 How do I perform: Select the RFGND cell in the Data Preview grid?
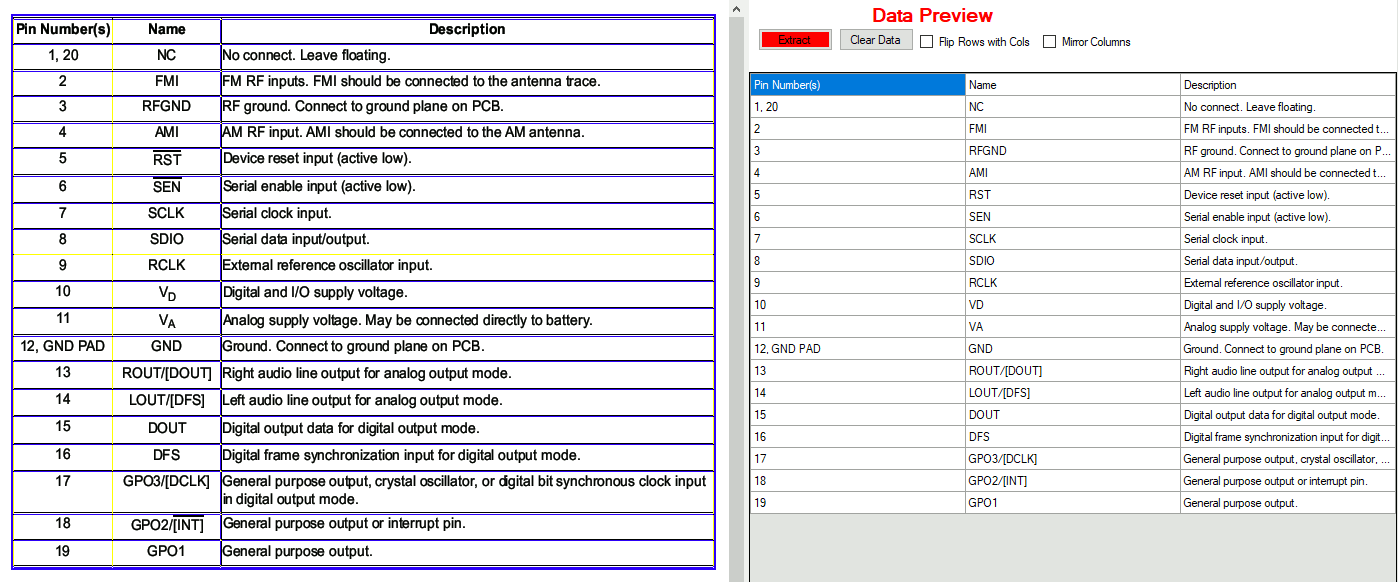(1073, 151)
